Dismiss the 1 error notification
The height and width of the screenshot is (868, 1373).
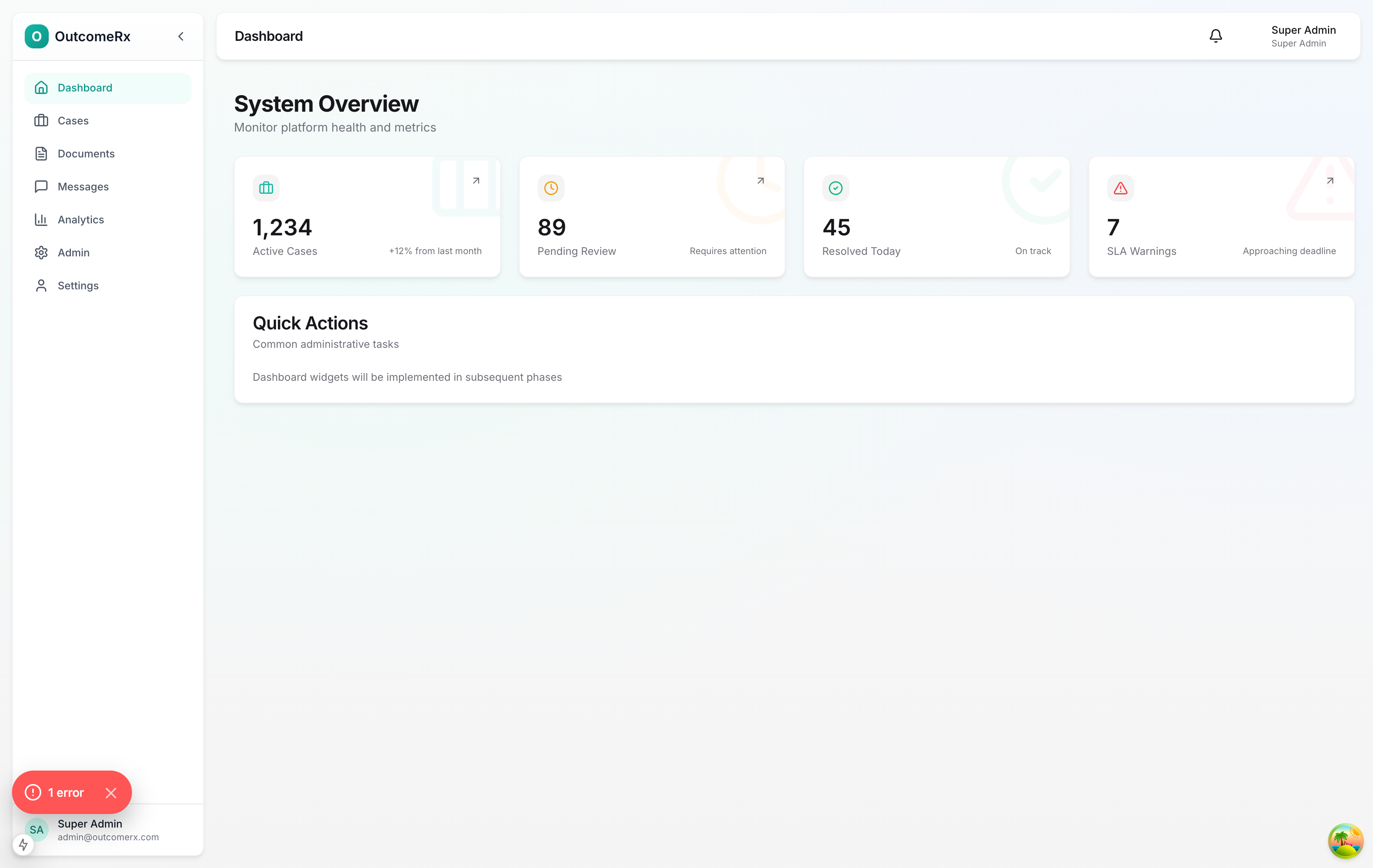click(111, 792)
